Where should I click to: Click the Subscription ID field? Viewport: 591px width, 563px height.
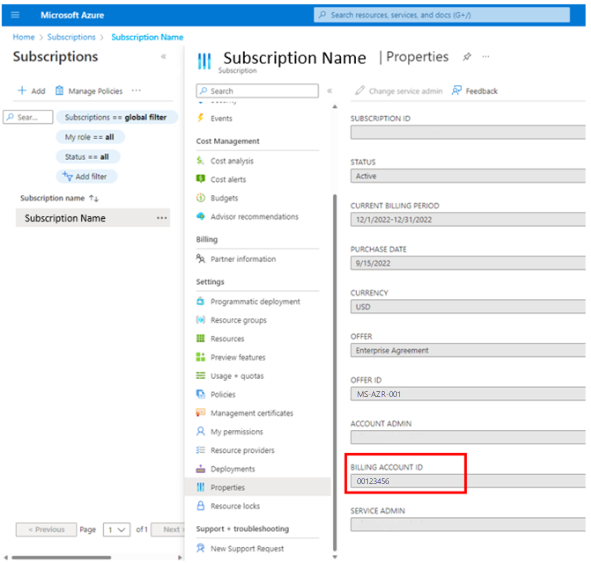tap(468, 132)
